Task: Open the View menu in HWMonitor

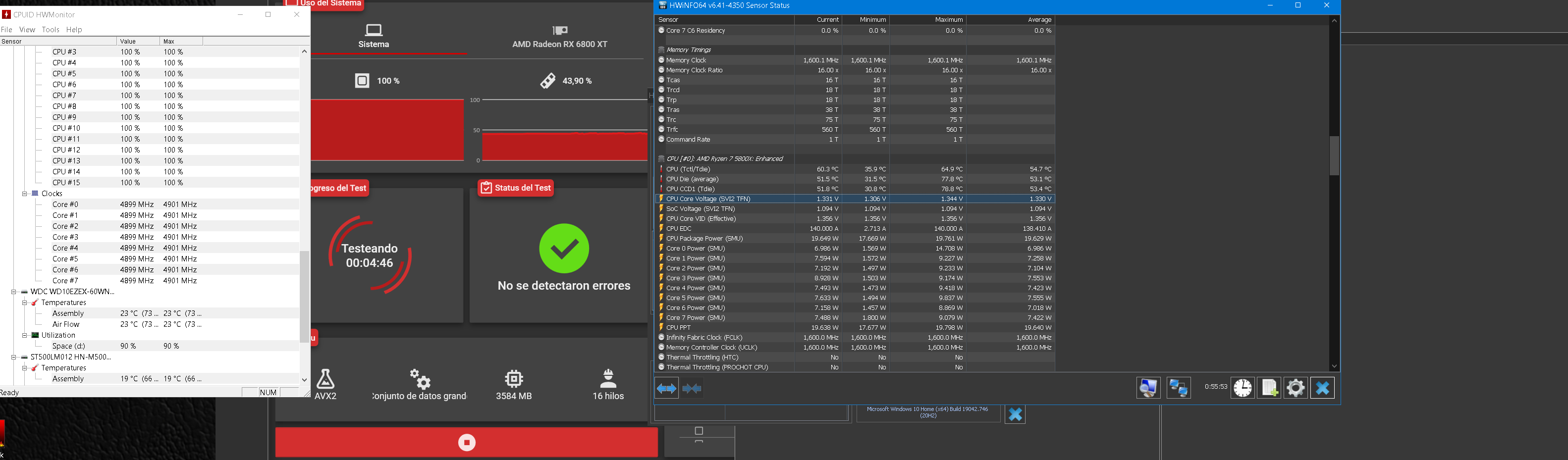Action: (x=27, y=29)
